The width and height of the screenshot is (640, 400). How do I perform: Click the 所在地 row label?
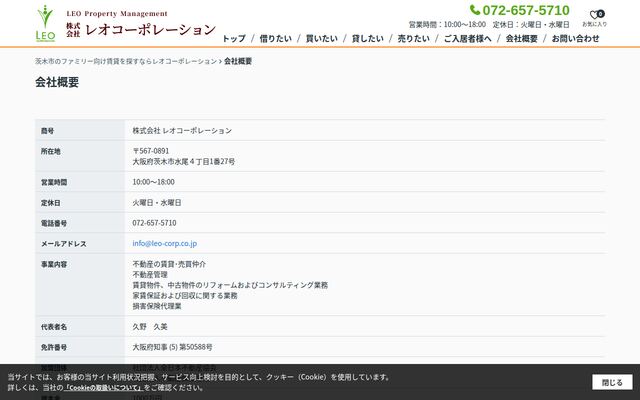tap(51, 151)
